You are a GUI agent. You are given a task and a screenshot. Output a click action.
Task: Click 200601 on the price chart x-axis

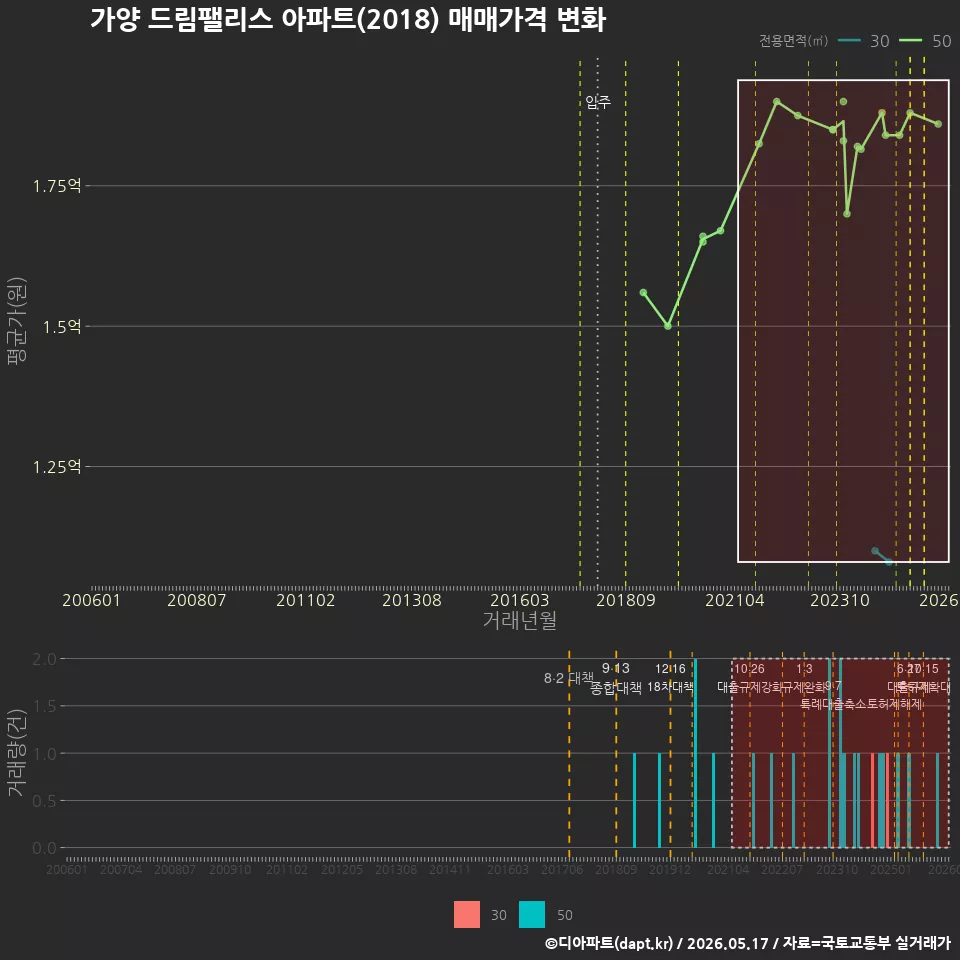tap(91, 600)
